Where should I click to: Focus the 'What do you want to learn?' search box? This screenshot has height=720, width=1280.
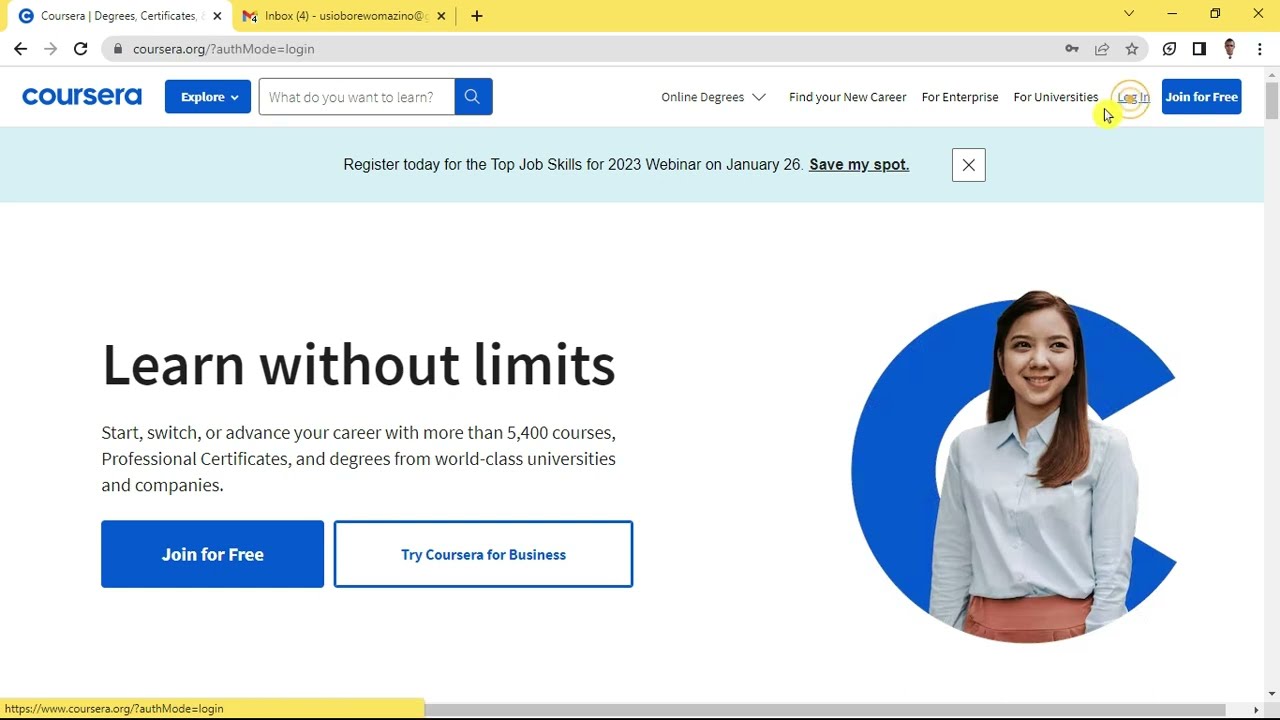point(356,97)
